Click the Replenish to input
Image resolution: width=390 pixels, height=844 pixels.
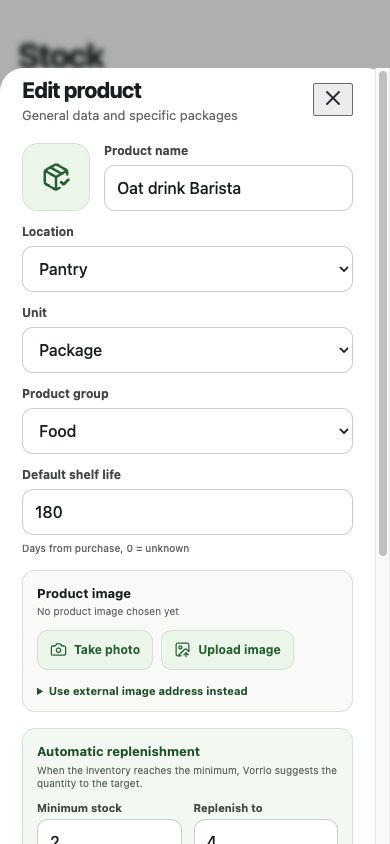tap(266, 832)
